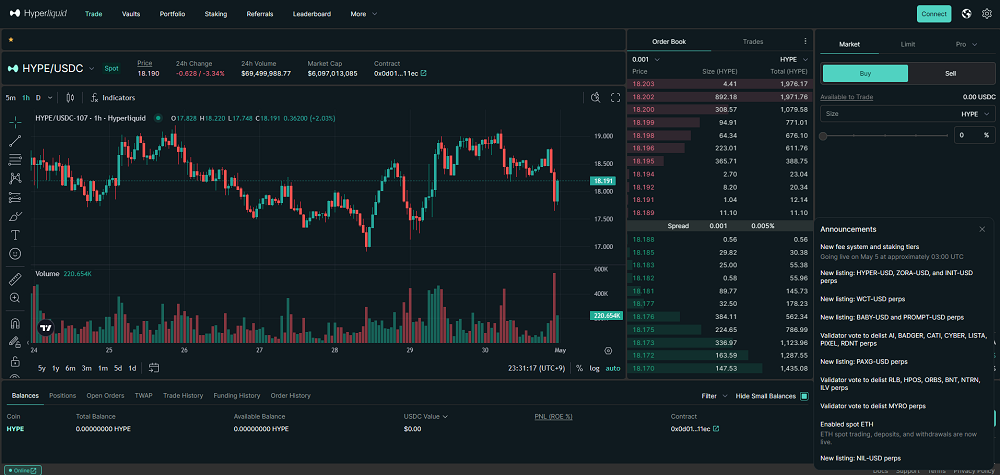Open the Filter dropdown

point(714,396)
